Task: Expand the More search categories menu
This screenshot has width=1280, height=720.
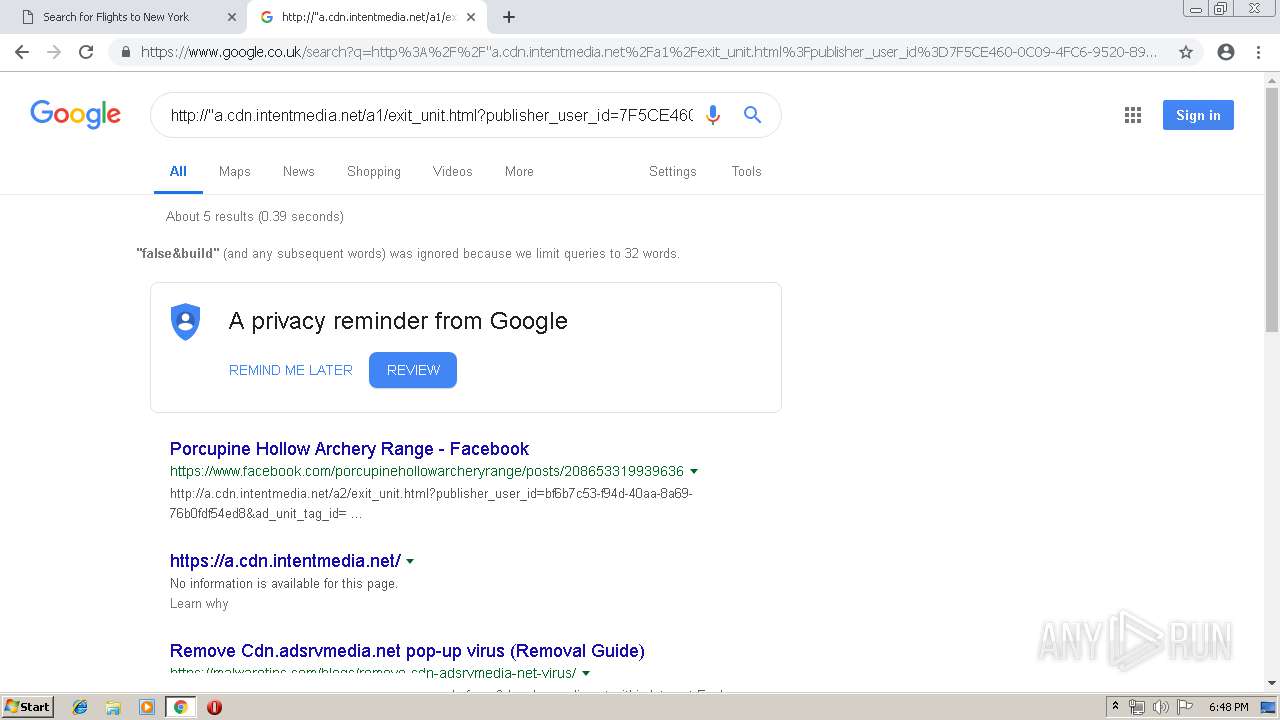Action: 519,171
